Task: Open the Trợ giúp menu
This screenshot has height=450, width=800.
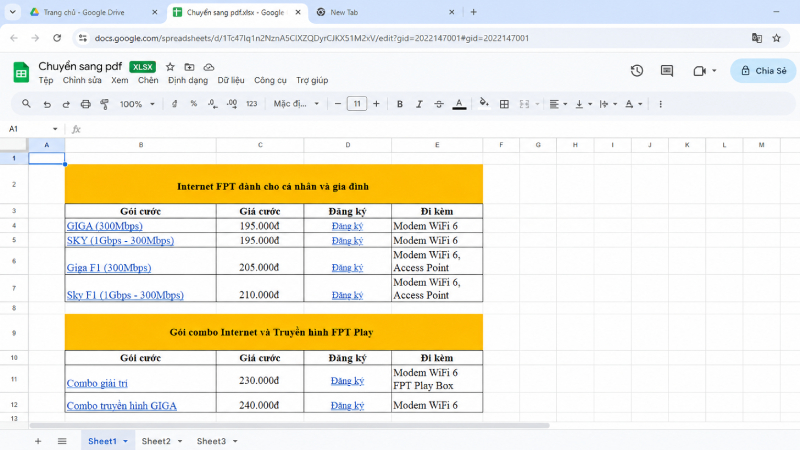Action: [312, 81]
